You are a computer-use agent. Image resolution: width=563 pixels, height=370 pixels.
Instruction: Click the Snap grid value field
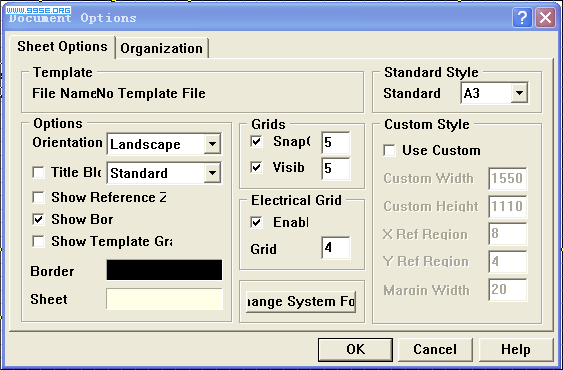click(x=336, y=143)
